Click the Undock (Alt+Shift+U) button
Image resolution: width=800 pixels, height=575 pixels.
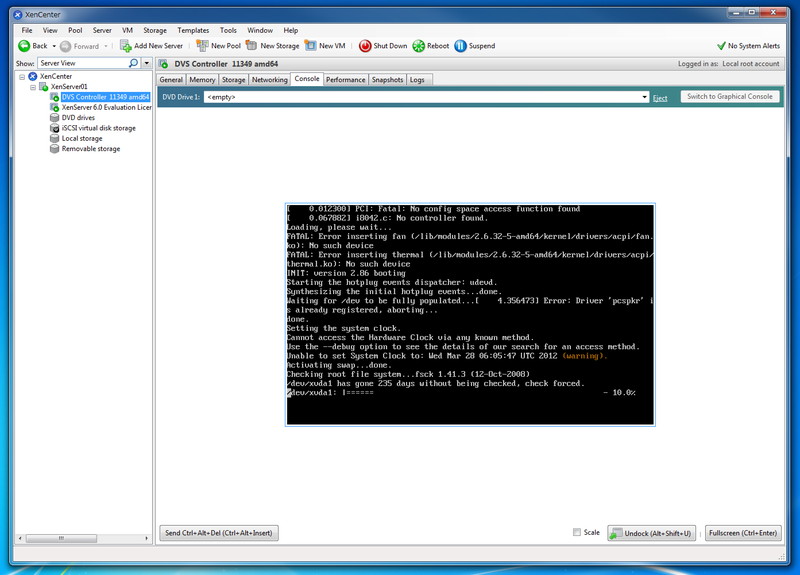click(x=652, y=533)
